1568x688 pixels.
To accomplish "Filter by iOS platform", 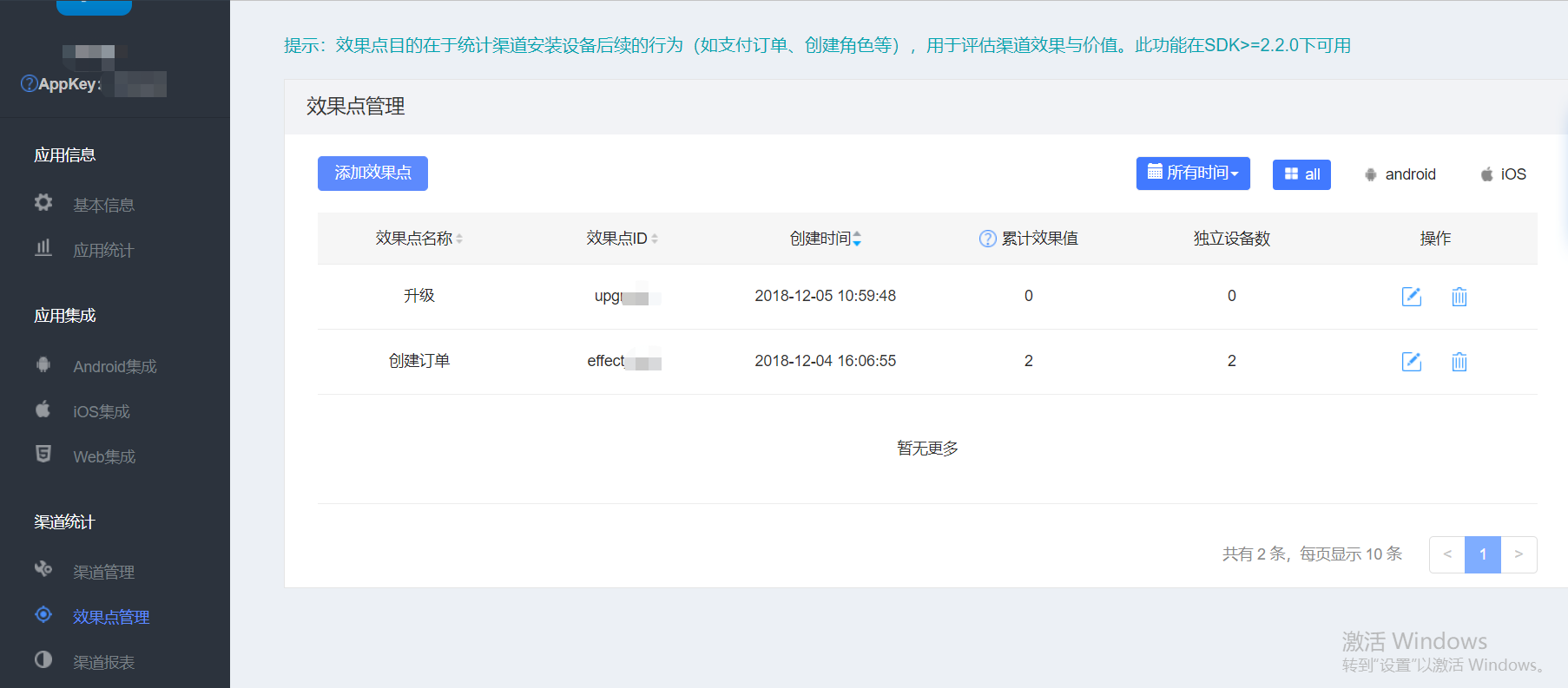I will [x=1503, y=174].
